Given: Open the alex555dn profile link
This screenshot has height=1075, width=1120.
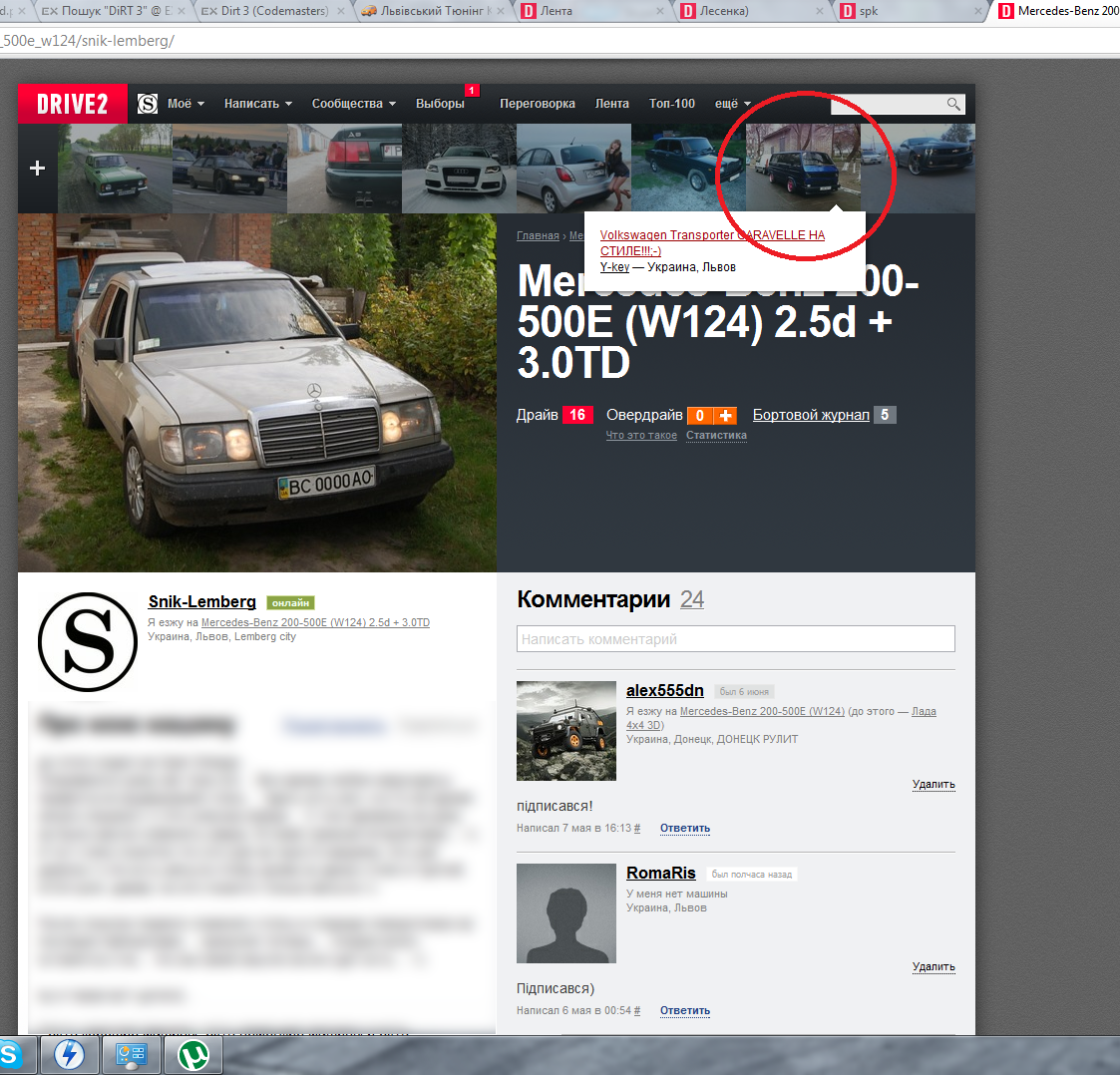Looking at the screenshot, I should [665, 691].
